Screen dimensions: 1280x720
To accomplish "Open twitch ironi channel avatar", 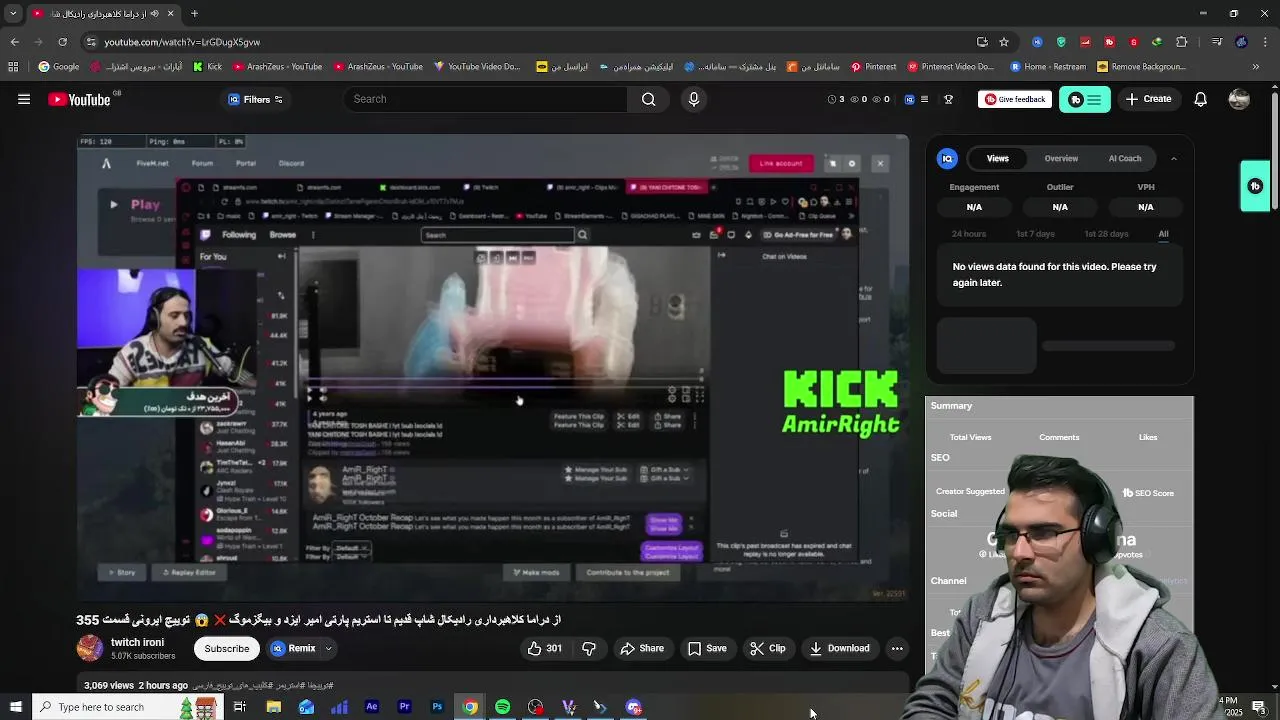I will 90,648.
